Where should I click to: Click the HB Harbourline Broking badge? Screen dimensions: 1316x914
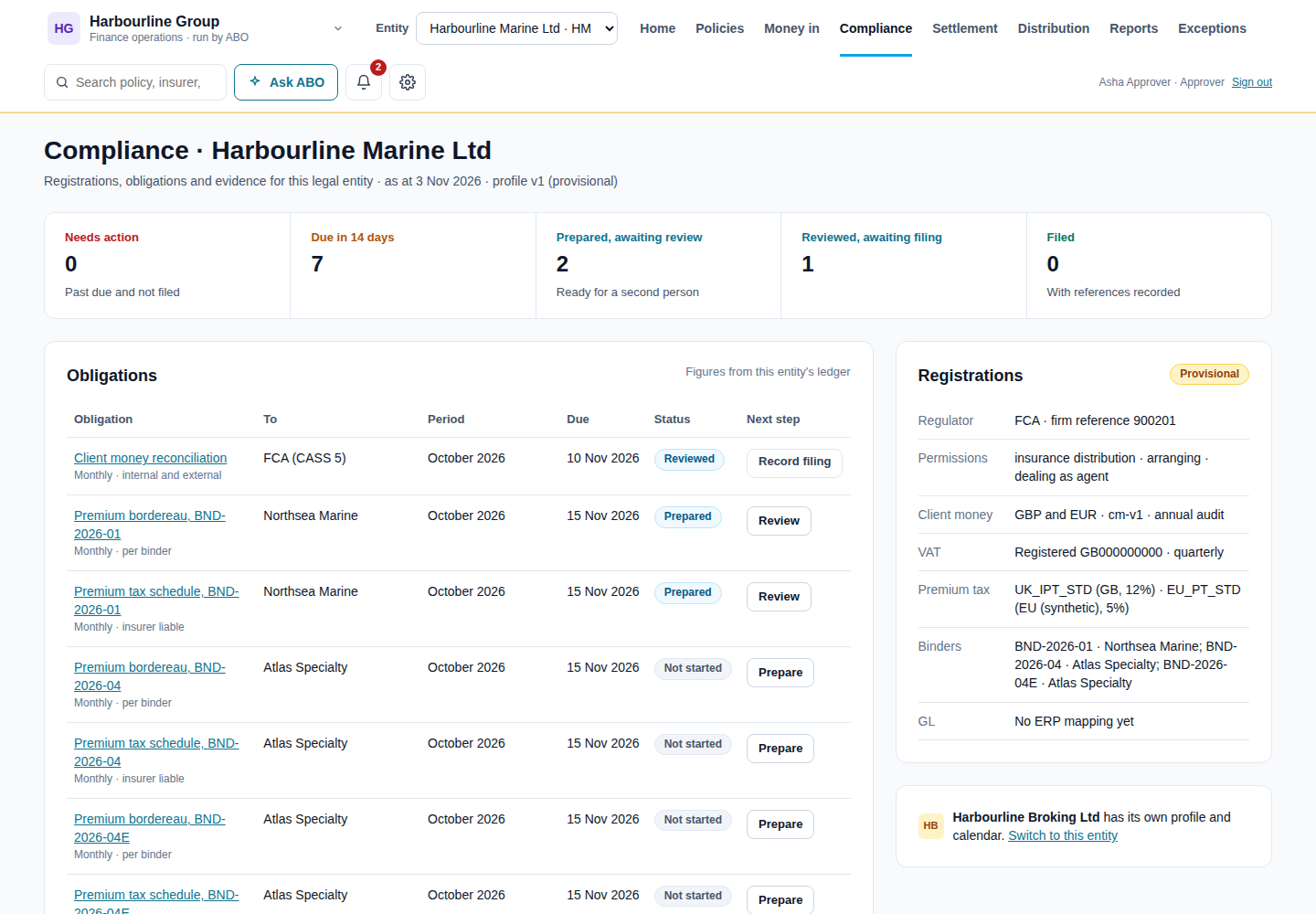click(x=930, y=825)
